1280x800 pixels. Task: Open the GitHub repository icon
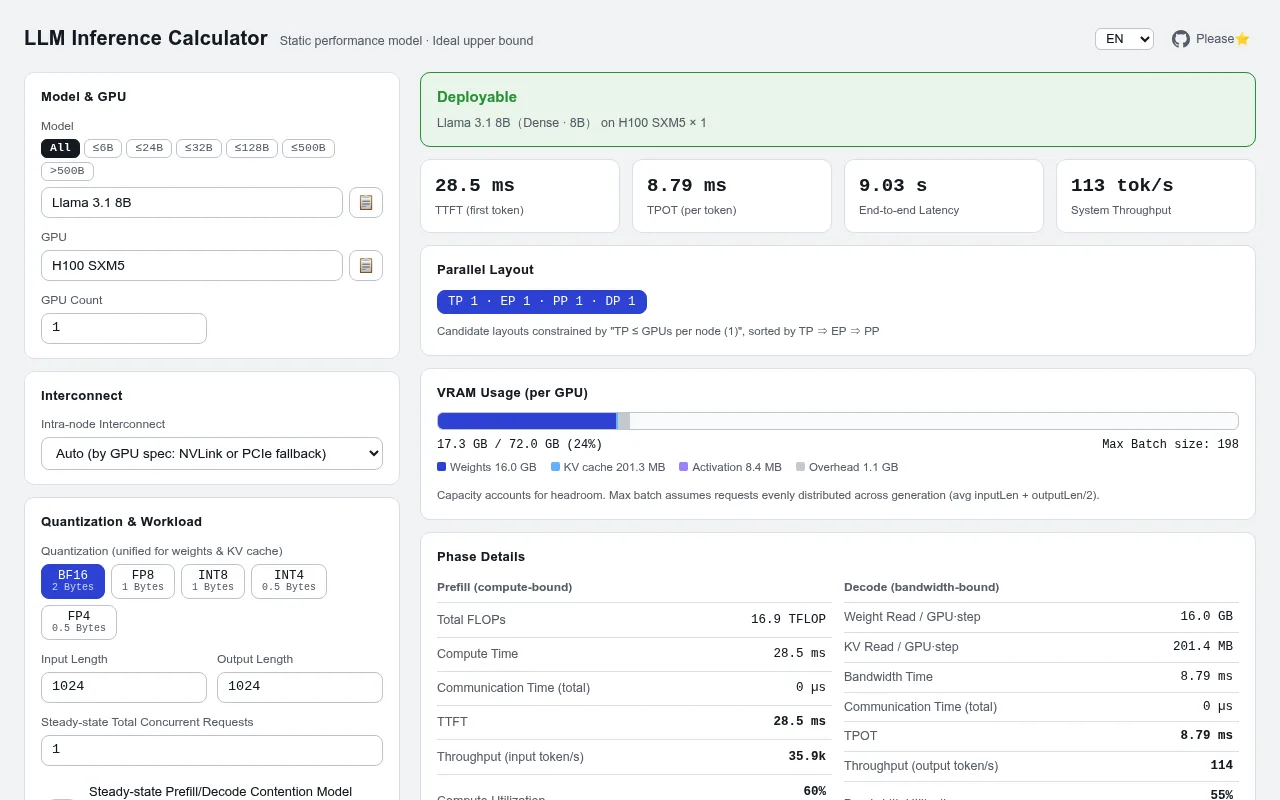(x=1181, y=39)
